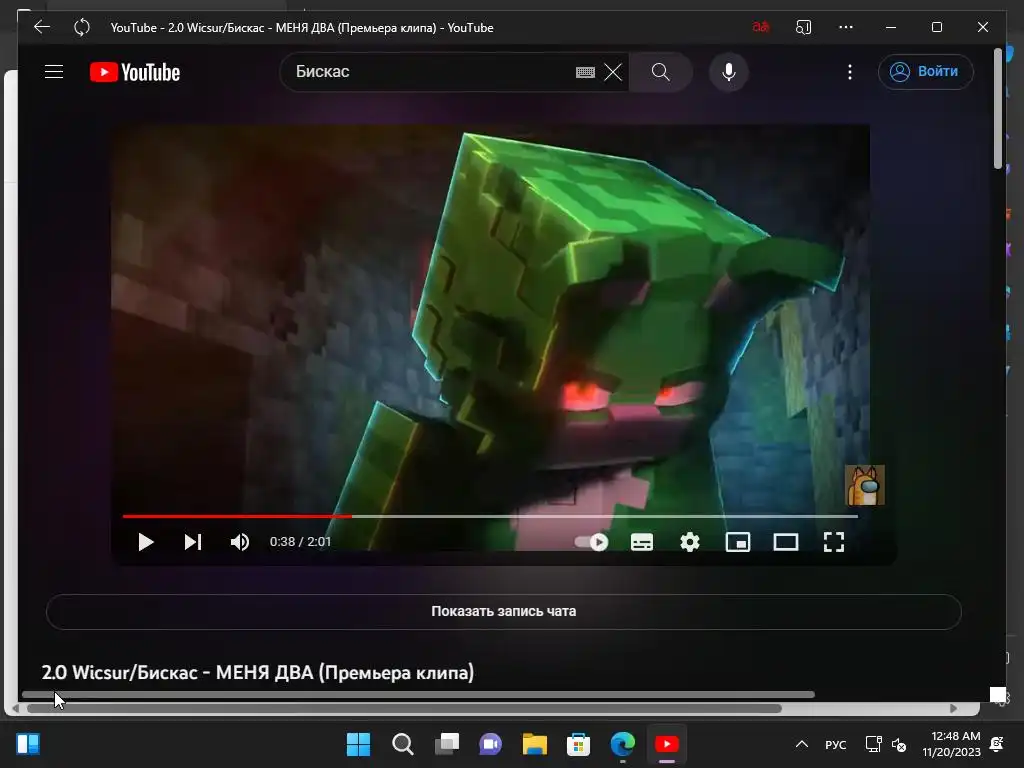The width and height of the screenshot is (1024, 768).
Task: Click the cast icon in title bar
Action: click(803, 27)
